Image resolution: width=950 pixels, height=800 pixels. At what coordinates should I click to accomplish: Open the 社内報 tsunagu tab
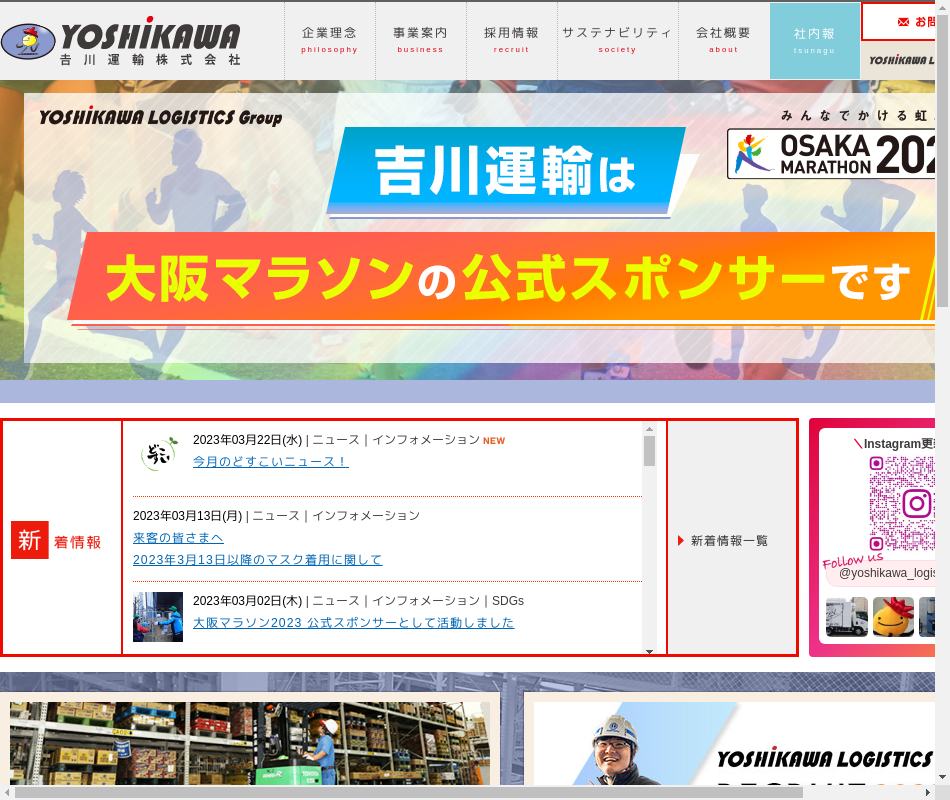pos(814,41)
